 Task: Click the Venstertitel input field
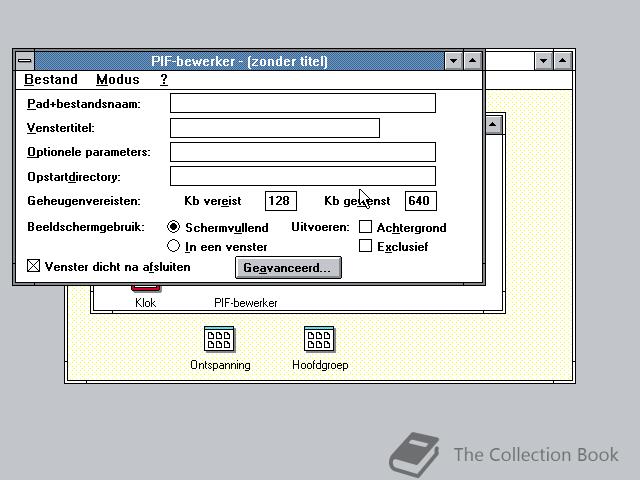[x=275, y=128]
